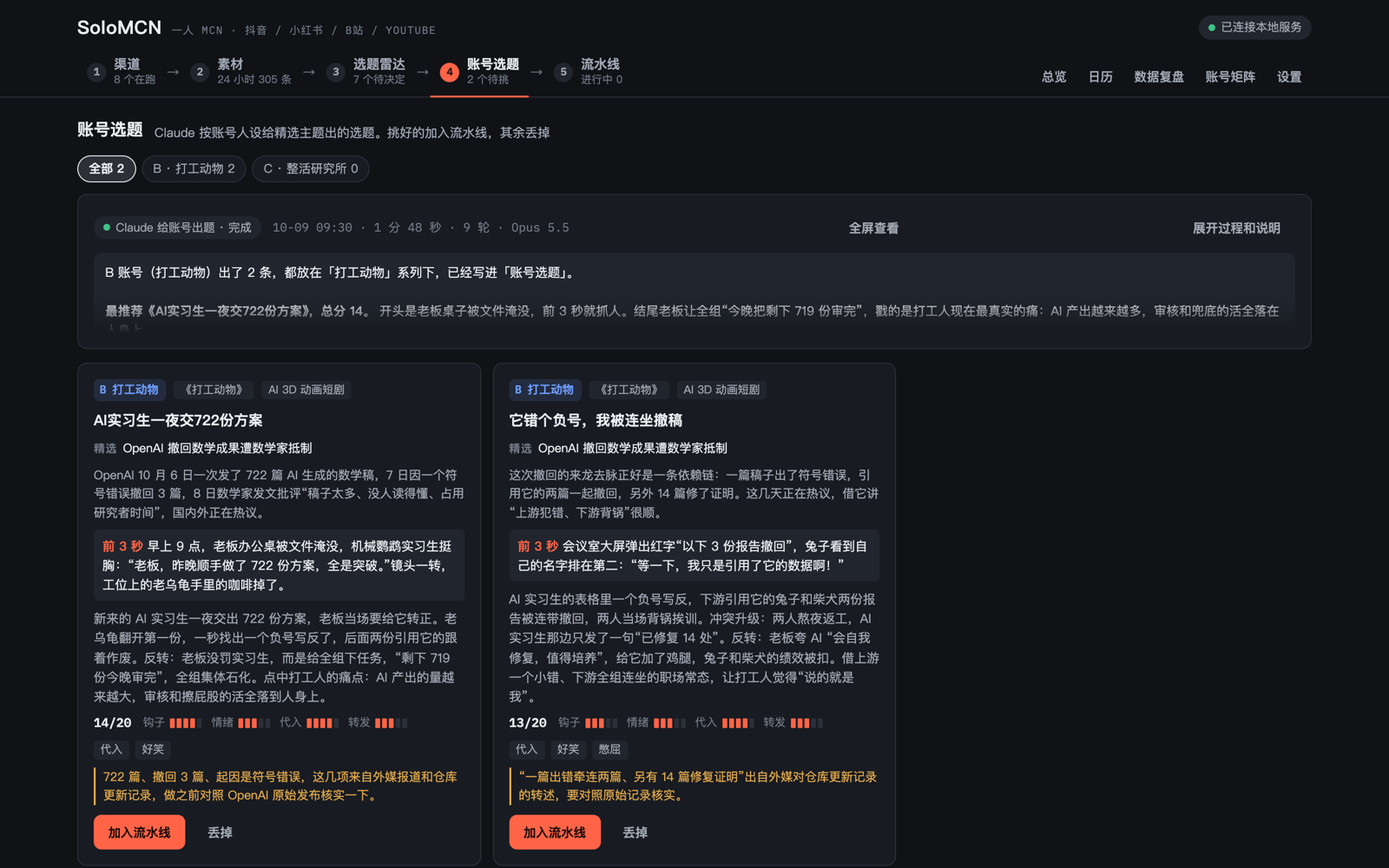This screenshot has height=868, width=1389.
Task: Filter by B · 打工动物 2 chip
Action: point(194,168)
